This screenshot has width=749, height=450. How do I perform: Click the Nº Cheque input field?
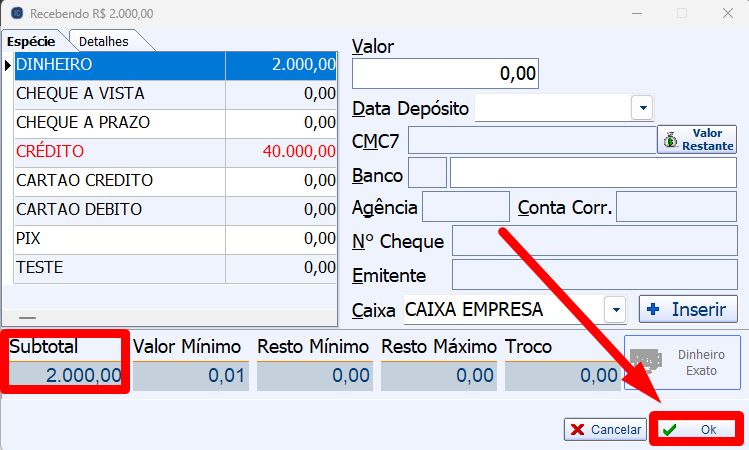click(x=594, y=241)
